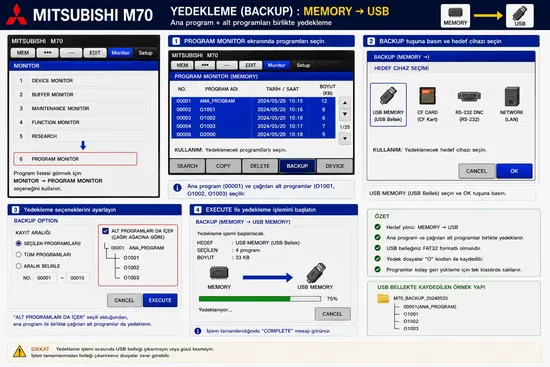The height and width of the screenshot is (367, 550).
Task: Open Setup tab in left panel
Action: click(x=146, y=53)
